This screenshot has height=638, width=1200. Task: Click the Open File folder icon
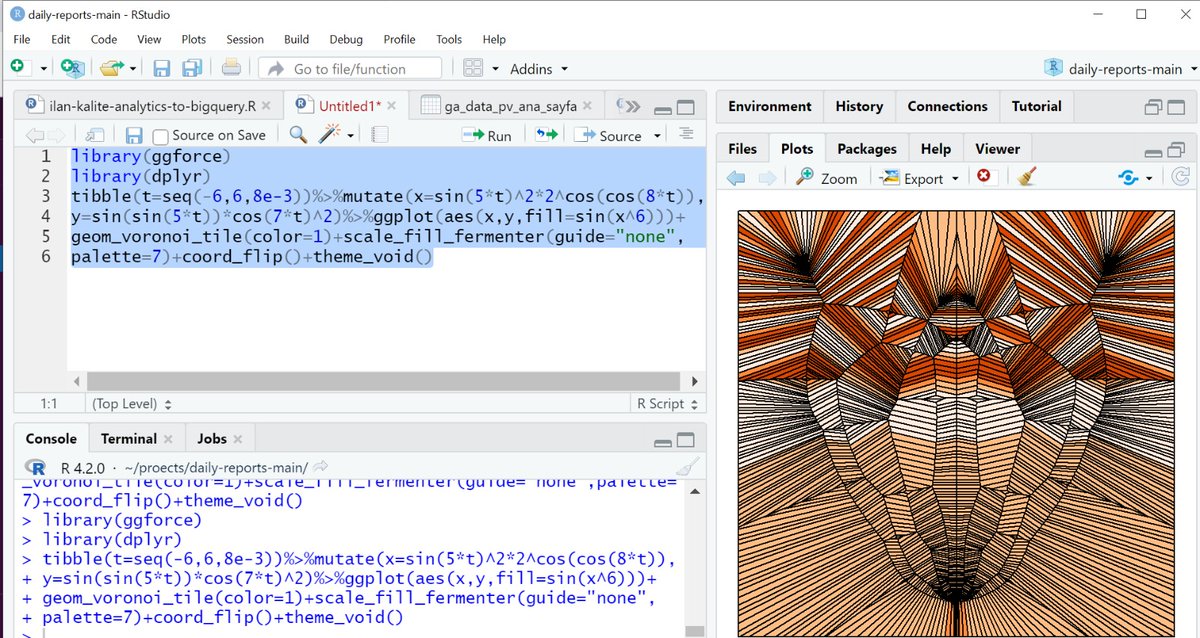click(x=110, y=68)
